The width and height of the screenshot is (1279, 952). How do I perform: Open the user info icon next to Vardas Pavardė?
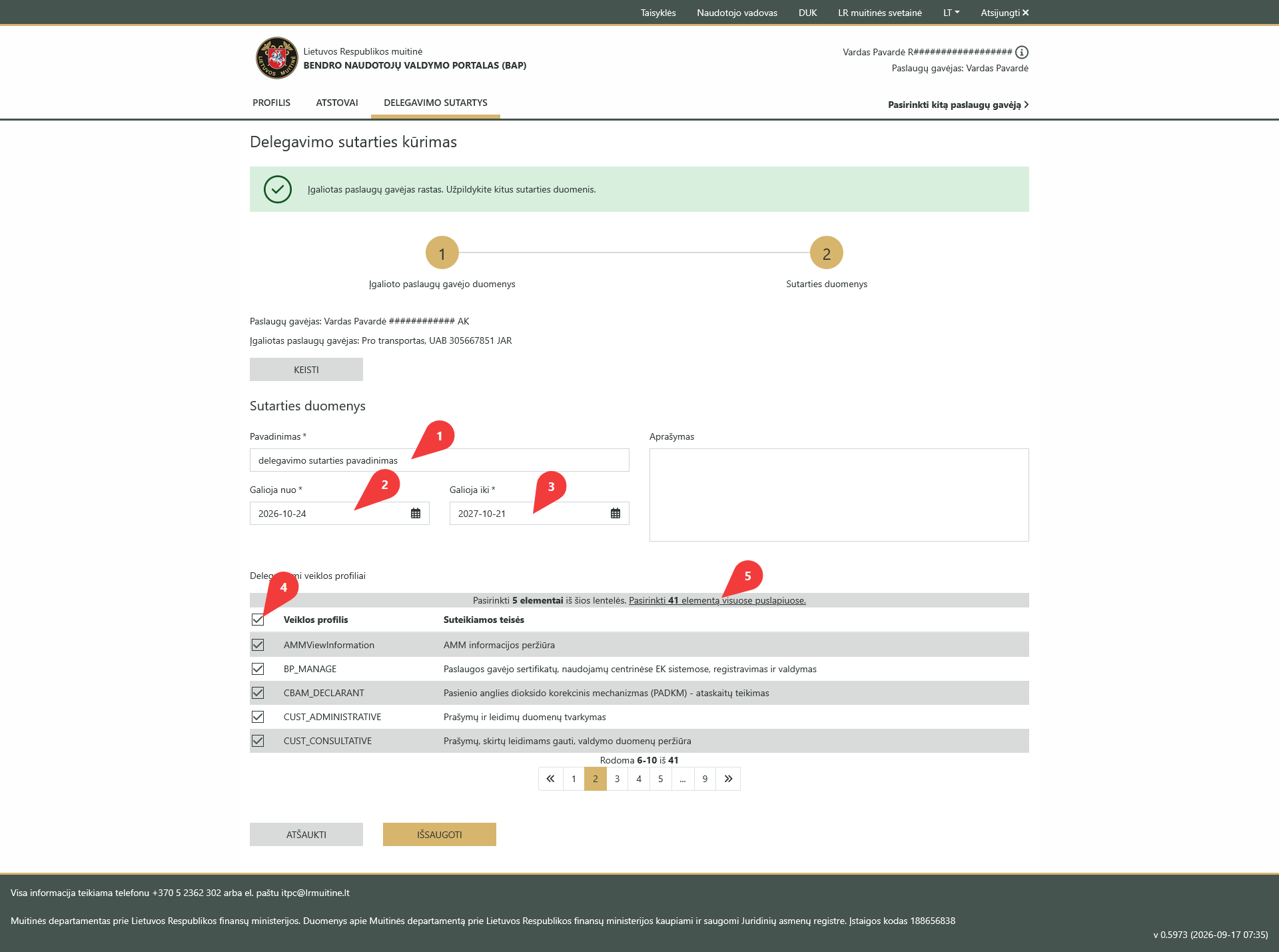[1022, 52]
